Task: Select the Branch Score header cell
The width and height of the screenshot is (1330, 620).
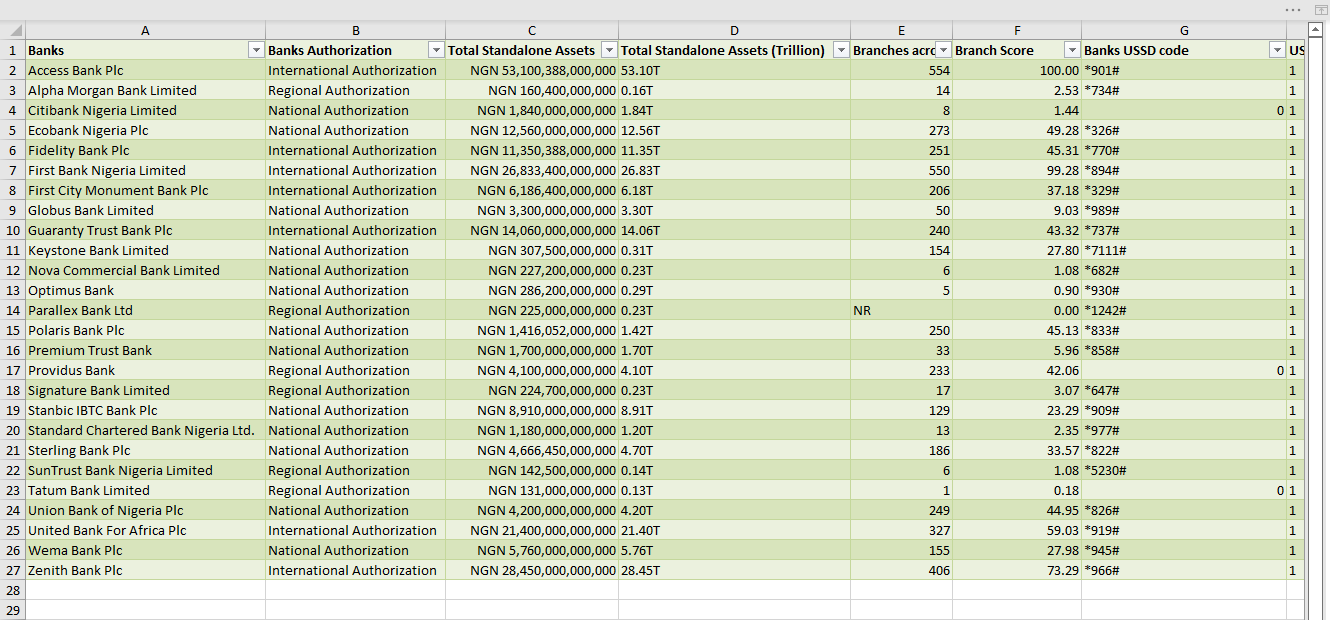Action: tap(1017, 50)
